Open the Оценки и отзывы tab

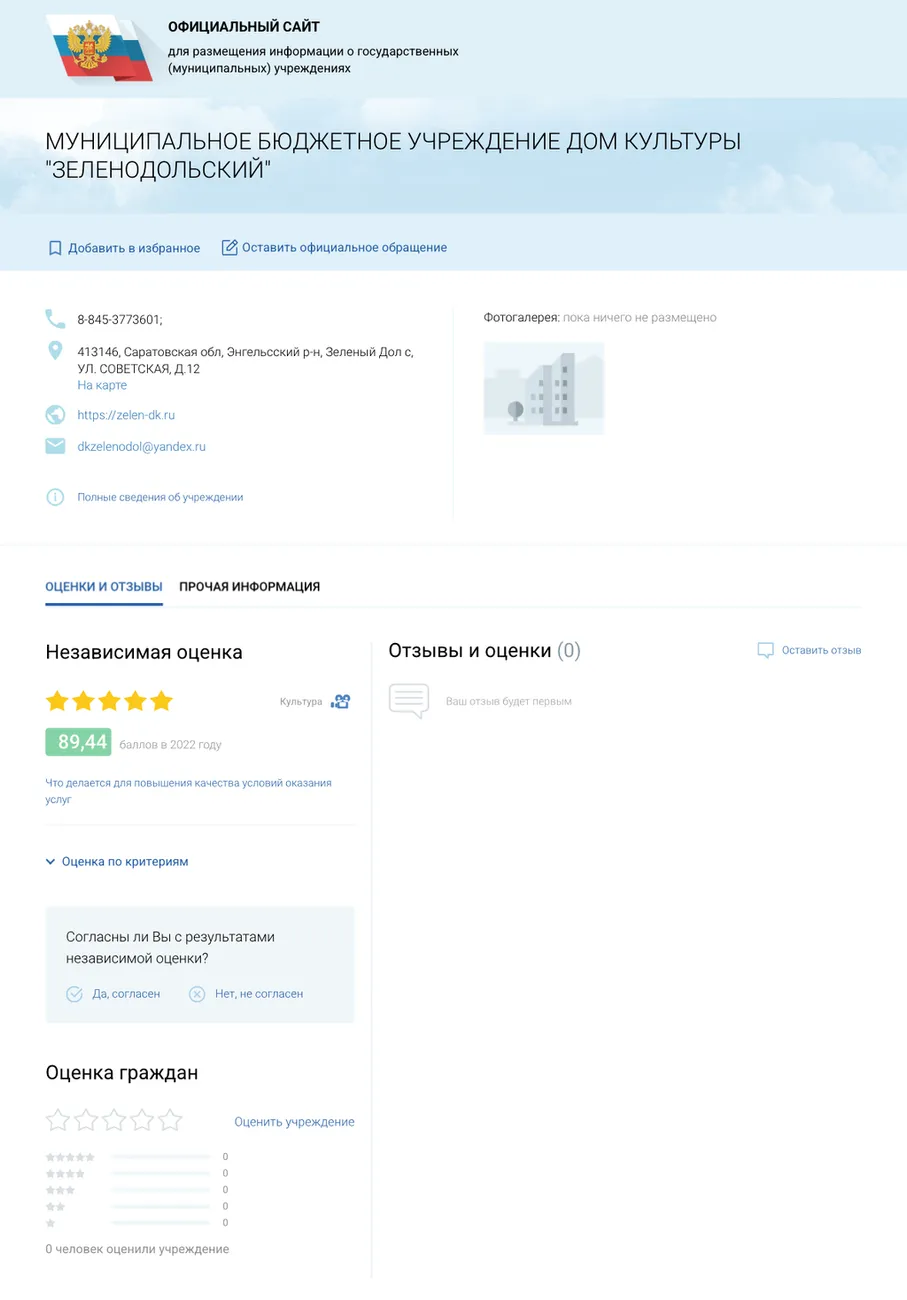[104, 587]
